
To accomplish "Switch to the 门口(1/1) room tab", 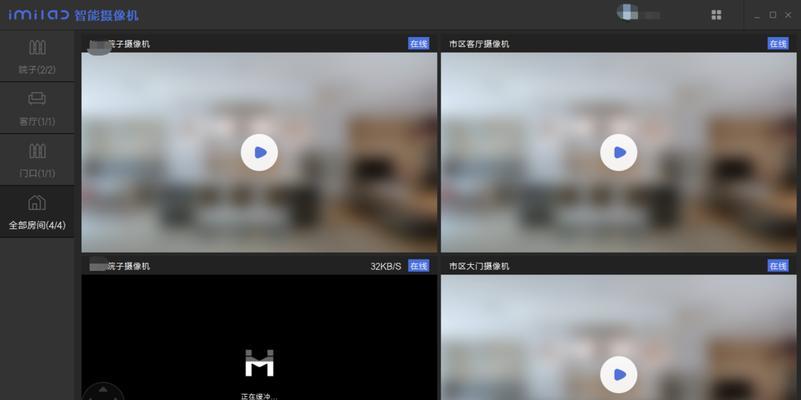I will point(37,159).
